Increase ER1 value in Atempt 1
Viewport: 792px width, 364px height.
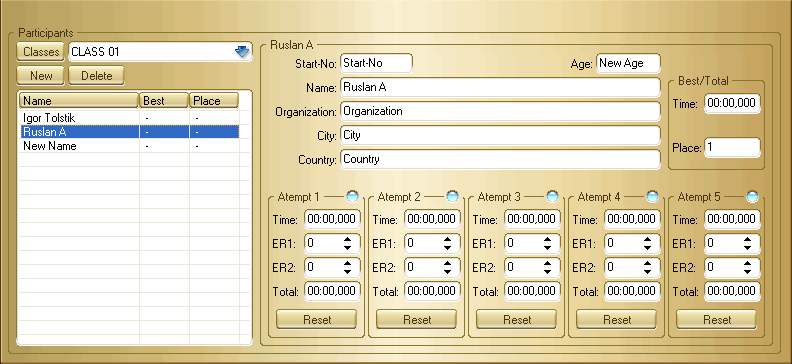pos(348,240)
